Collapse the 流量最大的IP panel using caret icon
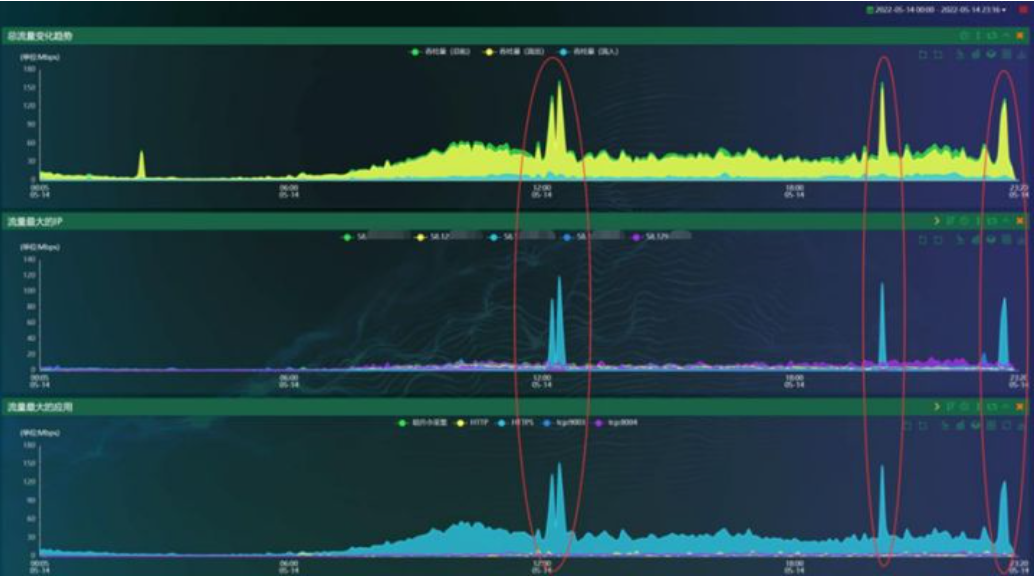The height and width of the screenshot is (577, 1035). pyautogui.click(x=1006, y=221)
